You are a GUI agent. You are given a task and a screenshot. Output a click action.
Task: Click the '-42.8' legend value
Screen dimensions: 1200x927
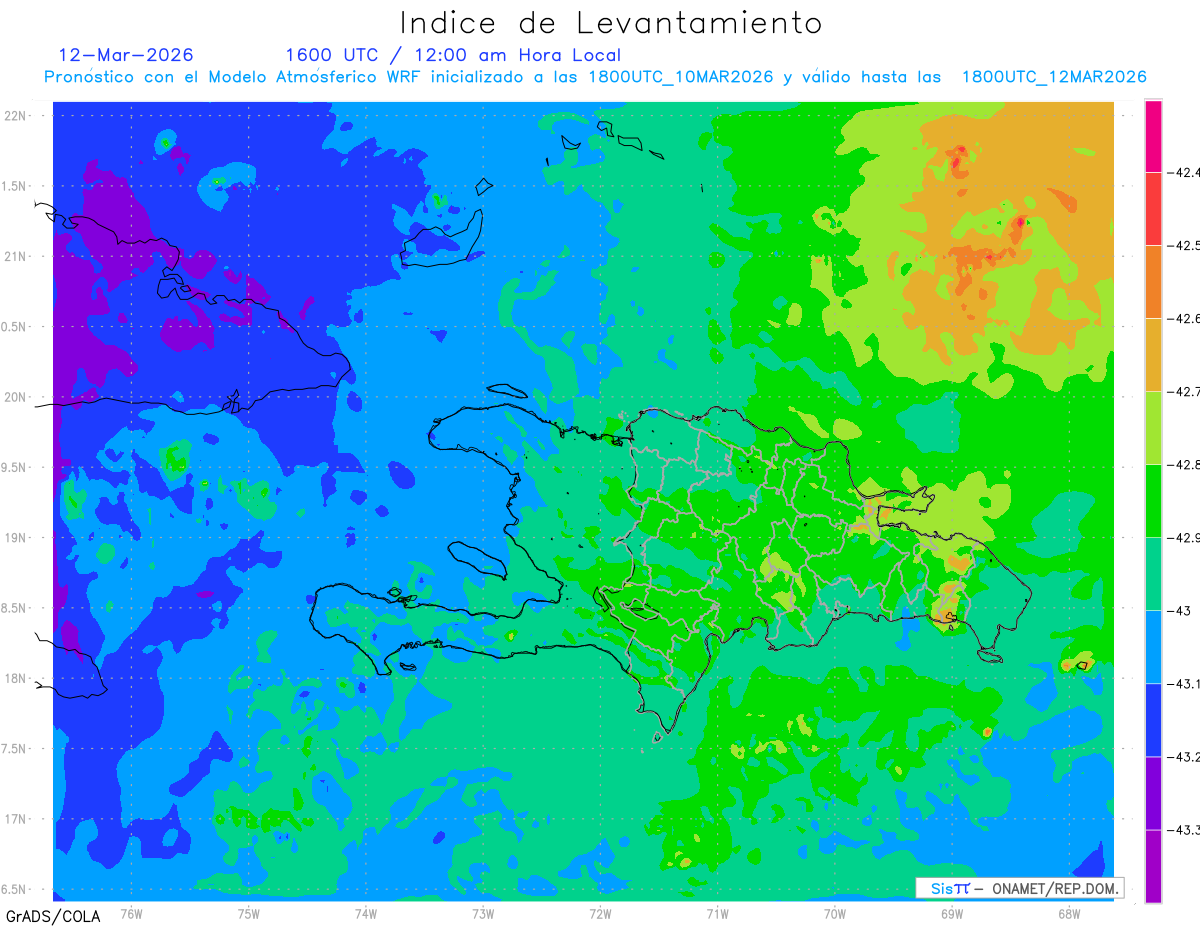click(x=1184, y=464)
